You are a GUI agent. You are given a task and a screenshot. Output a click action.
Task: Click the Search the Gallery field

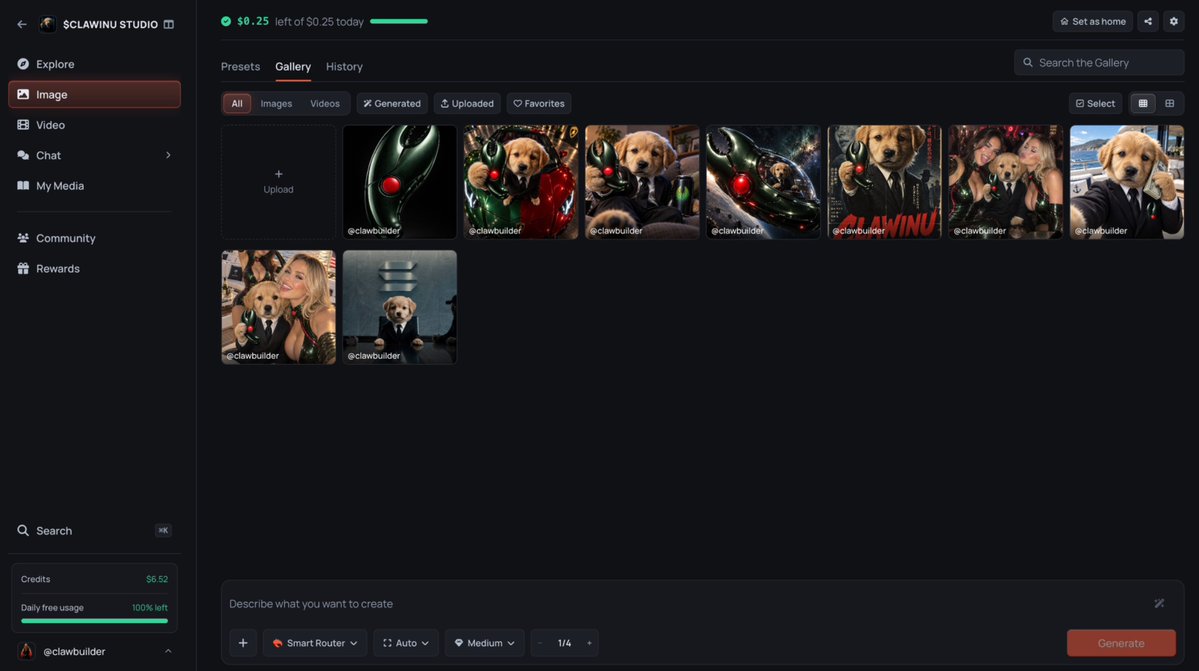click(1099, 63)
